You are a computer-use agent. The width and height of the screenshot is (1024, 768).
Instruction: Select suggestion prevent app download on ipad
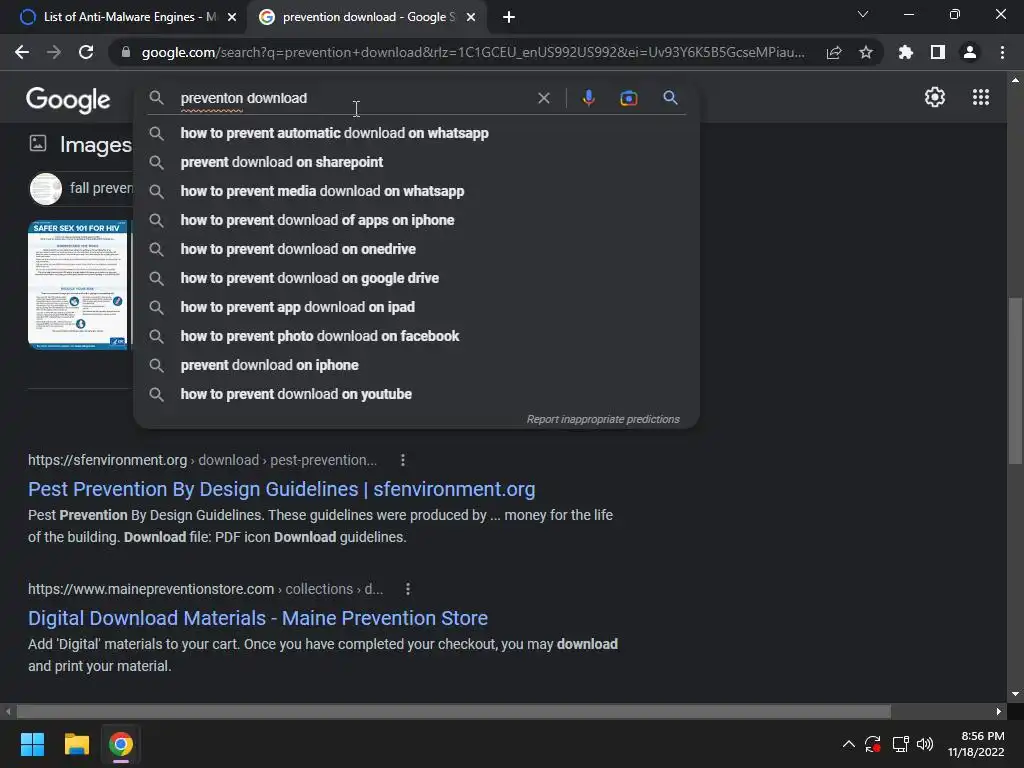(x=416, y=307)
